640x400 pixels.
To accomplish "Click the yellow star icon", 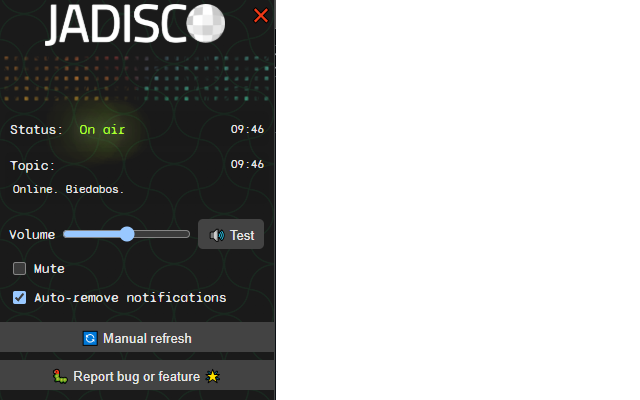I will (x=213, y=376).
